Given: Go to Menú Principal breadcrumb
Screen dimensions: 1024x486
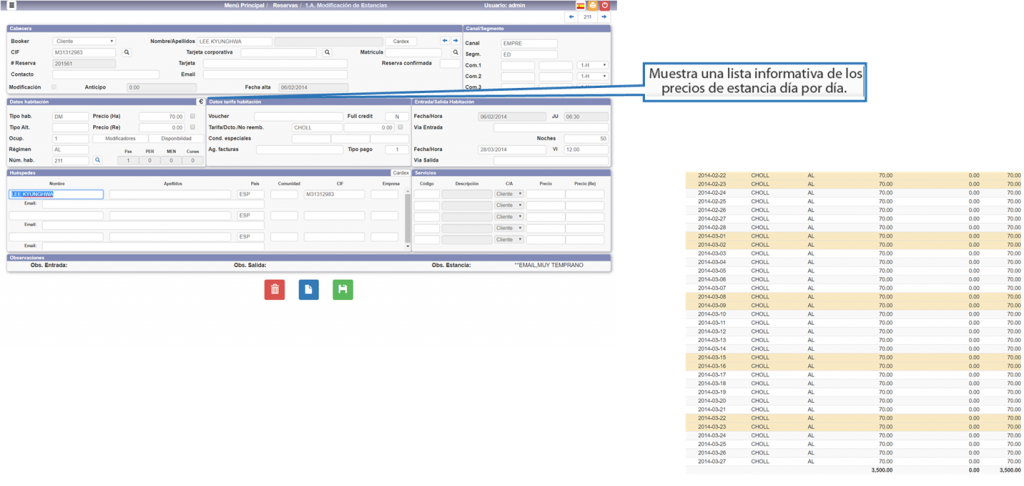Looking at the screenshot, I should coord(245,5).
